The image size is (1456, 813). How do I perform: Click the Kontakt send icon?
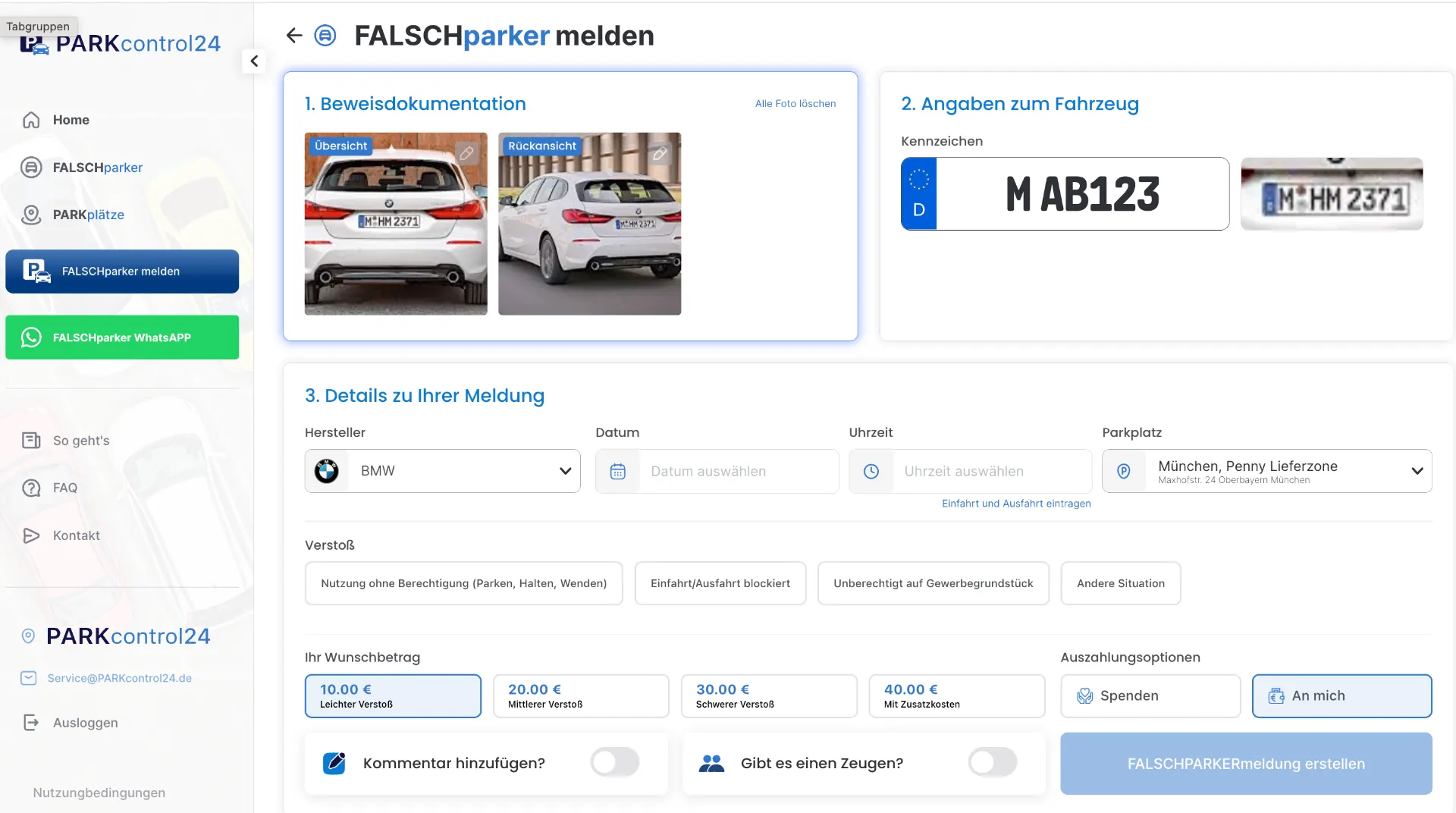tap(31, 535)
